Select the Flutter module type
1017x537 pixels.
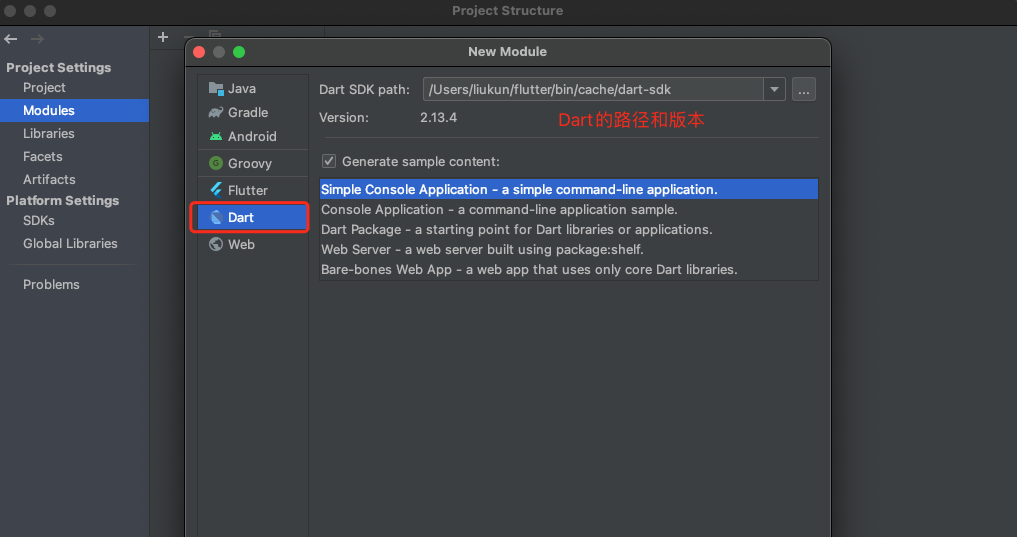coord(247,191)
